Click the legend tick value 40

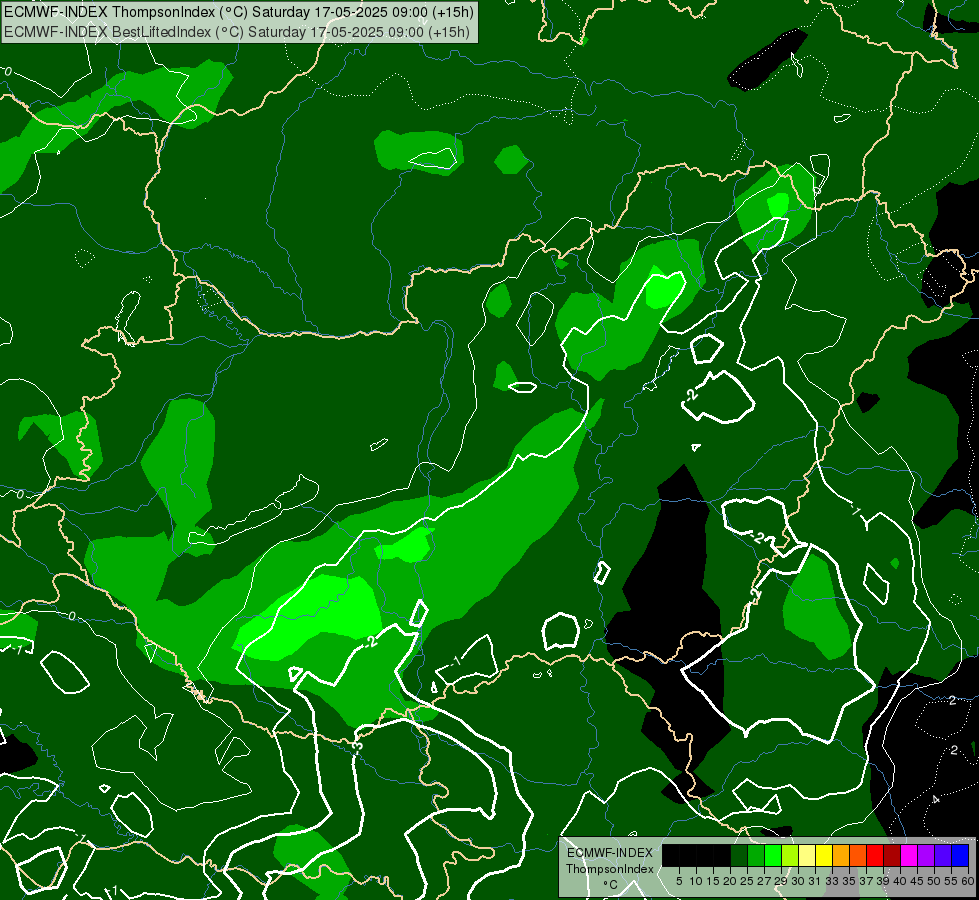(900, 881)
